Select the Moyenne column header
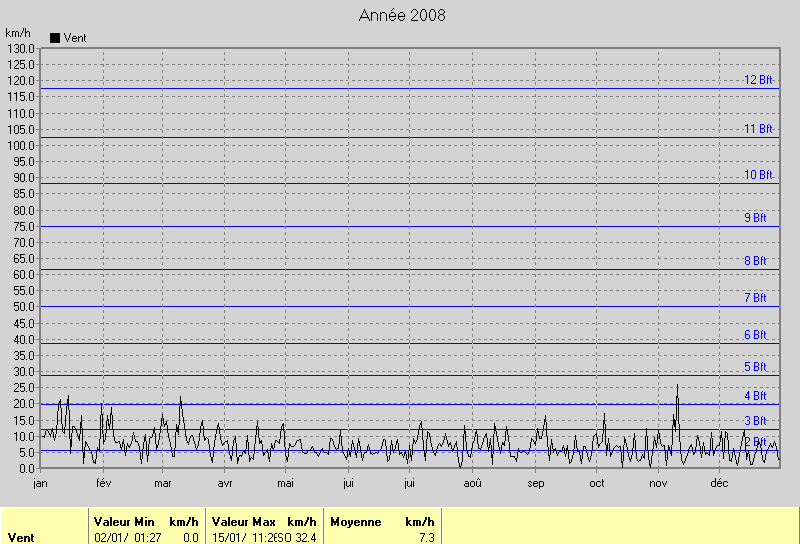Viewport: 800px width, 544px height. (356, 522)
